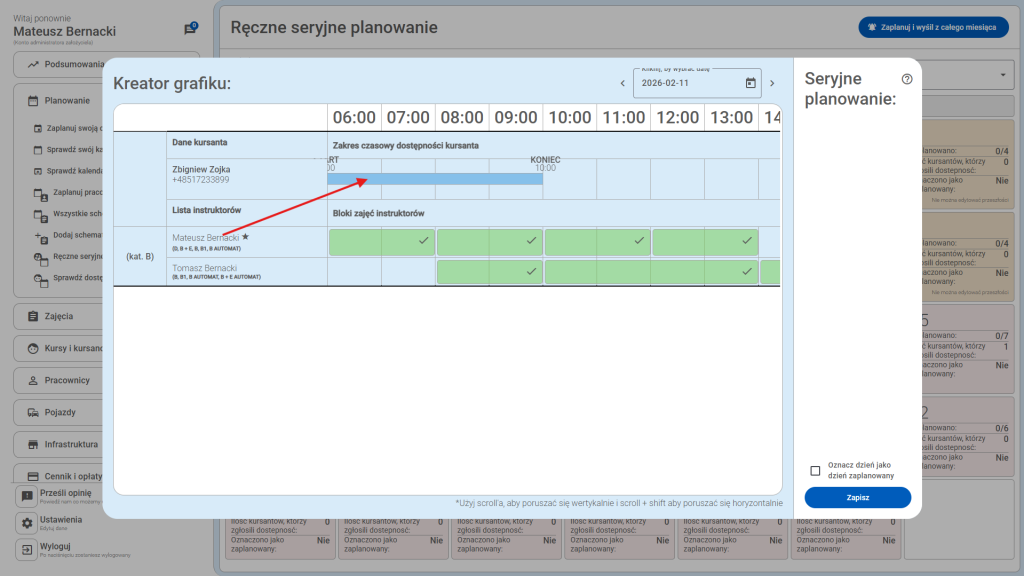This screenshot has width=1024, height=576.
Task: Open the calendar picker icon in date field
Action: tap(751, 83)
